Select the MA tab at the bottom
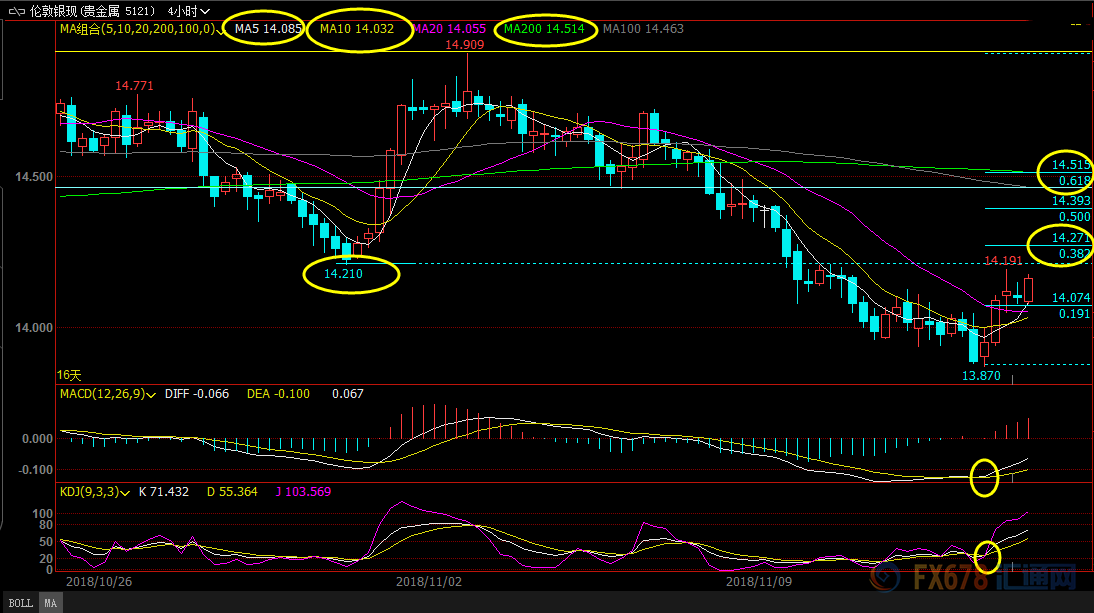This screenshot has width=1094, height=613. pos(51,603)
